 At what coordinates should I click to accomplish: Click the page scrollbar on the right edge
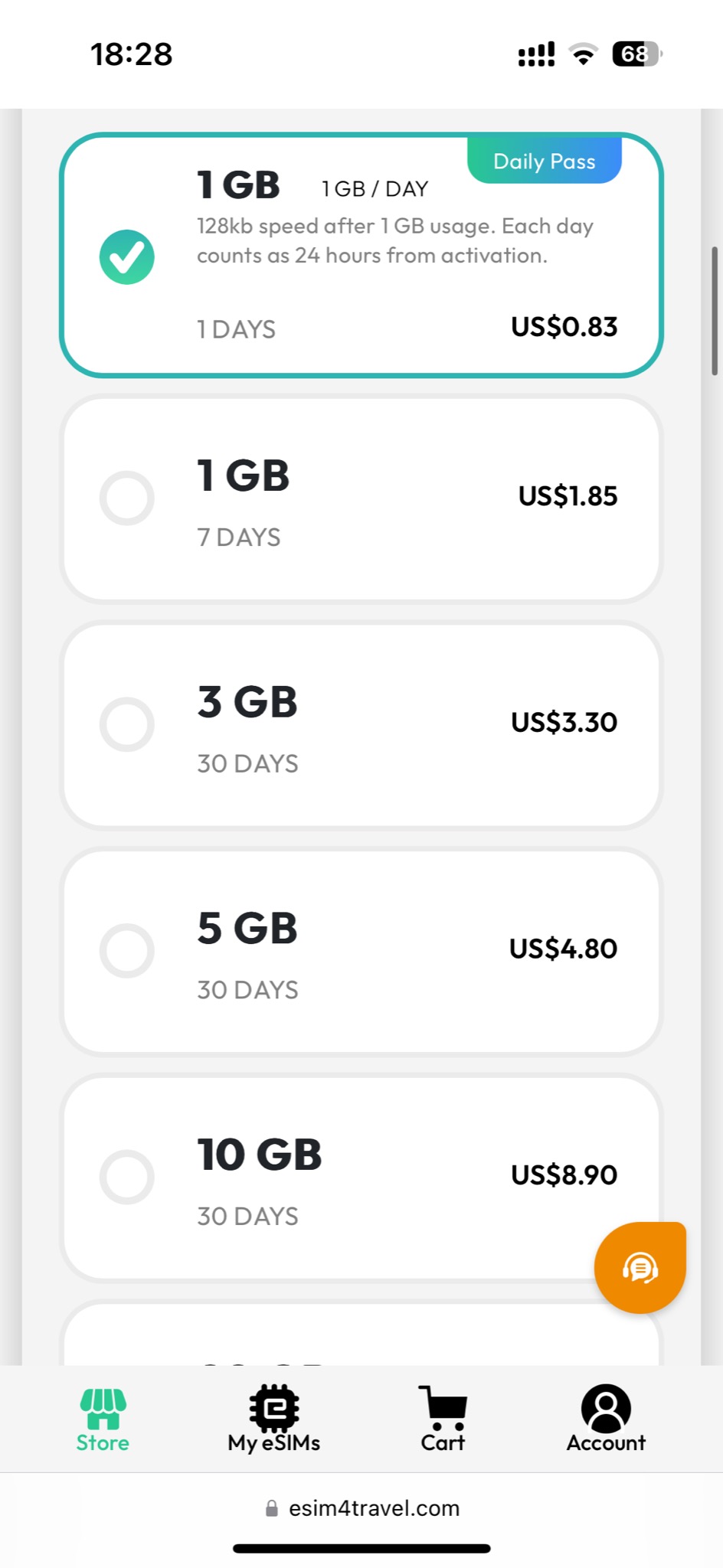pyautogui.click(x=715, y=310)
